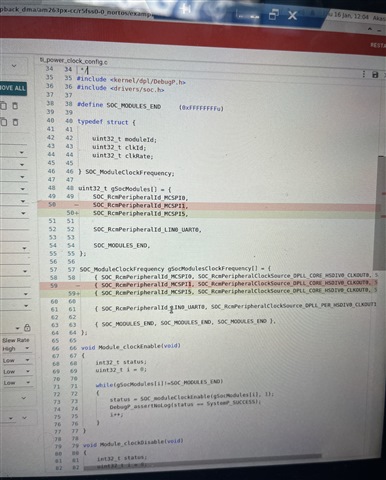Click the REMOVE ALL button
386x480 pixels.
tap(13, 88)
